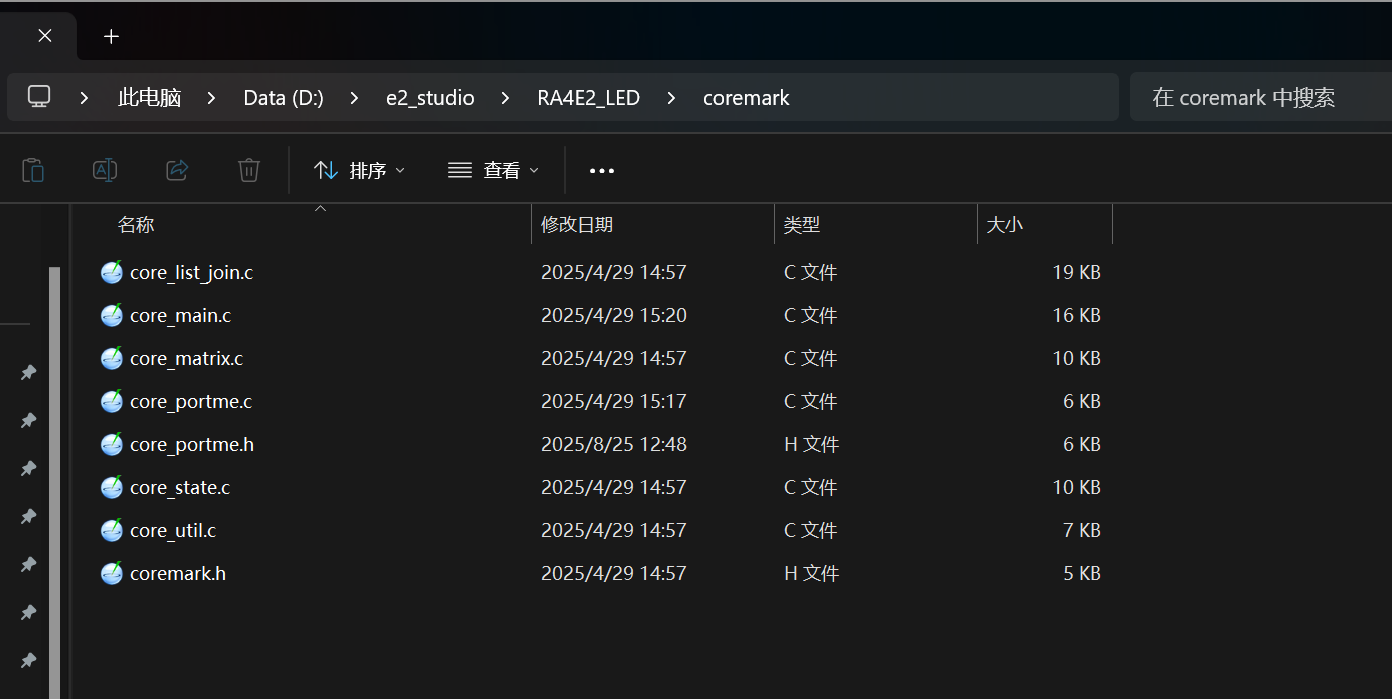Expand chevron after e2_studio in breadcrumb
The image size is (1392, 699).
pyautogui.click(x=505, y=98)
